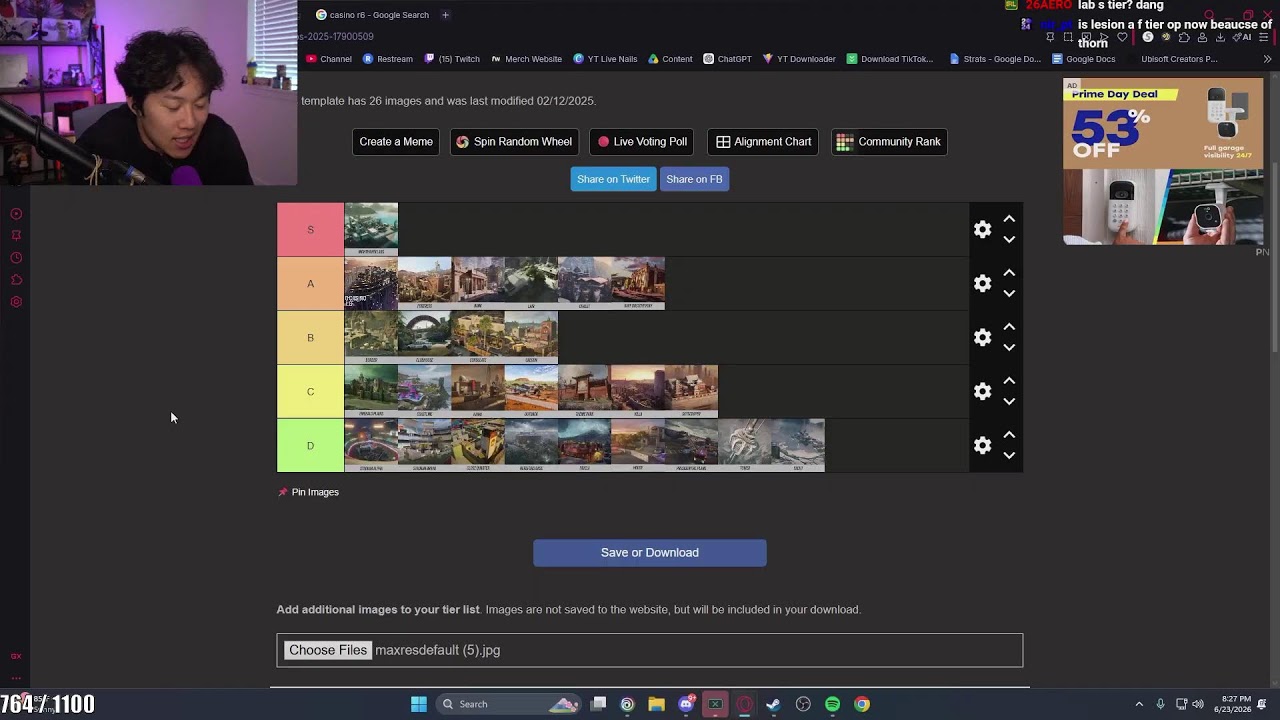Viewport: 1280px width, 720px height.
Task: Move B tier row down with arrow
Action: 1009,348
